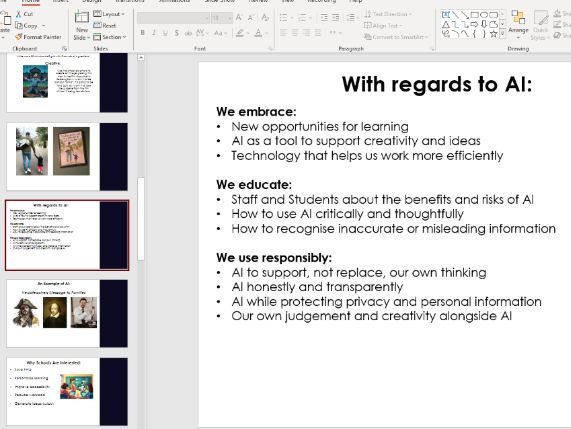Screen dimensions: 571x429
Task: Expand the Copy options arrow
Action: coord(44,26)
